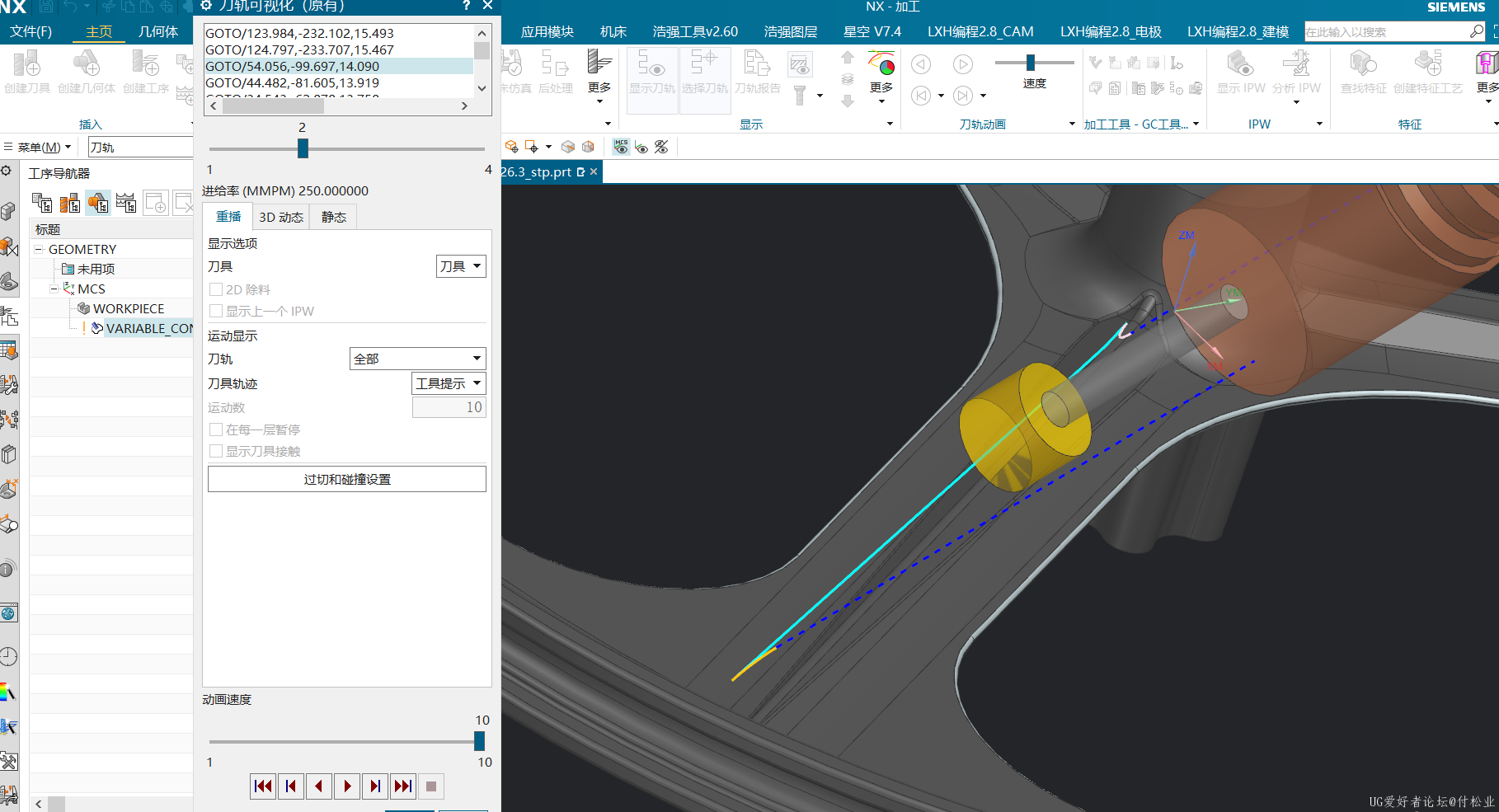This screenshot has width=1499, height=812.
Task: Toggle MCS display eye icon
Action: [621, 147]
